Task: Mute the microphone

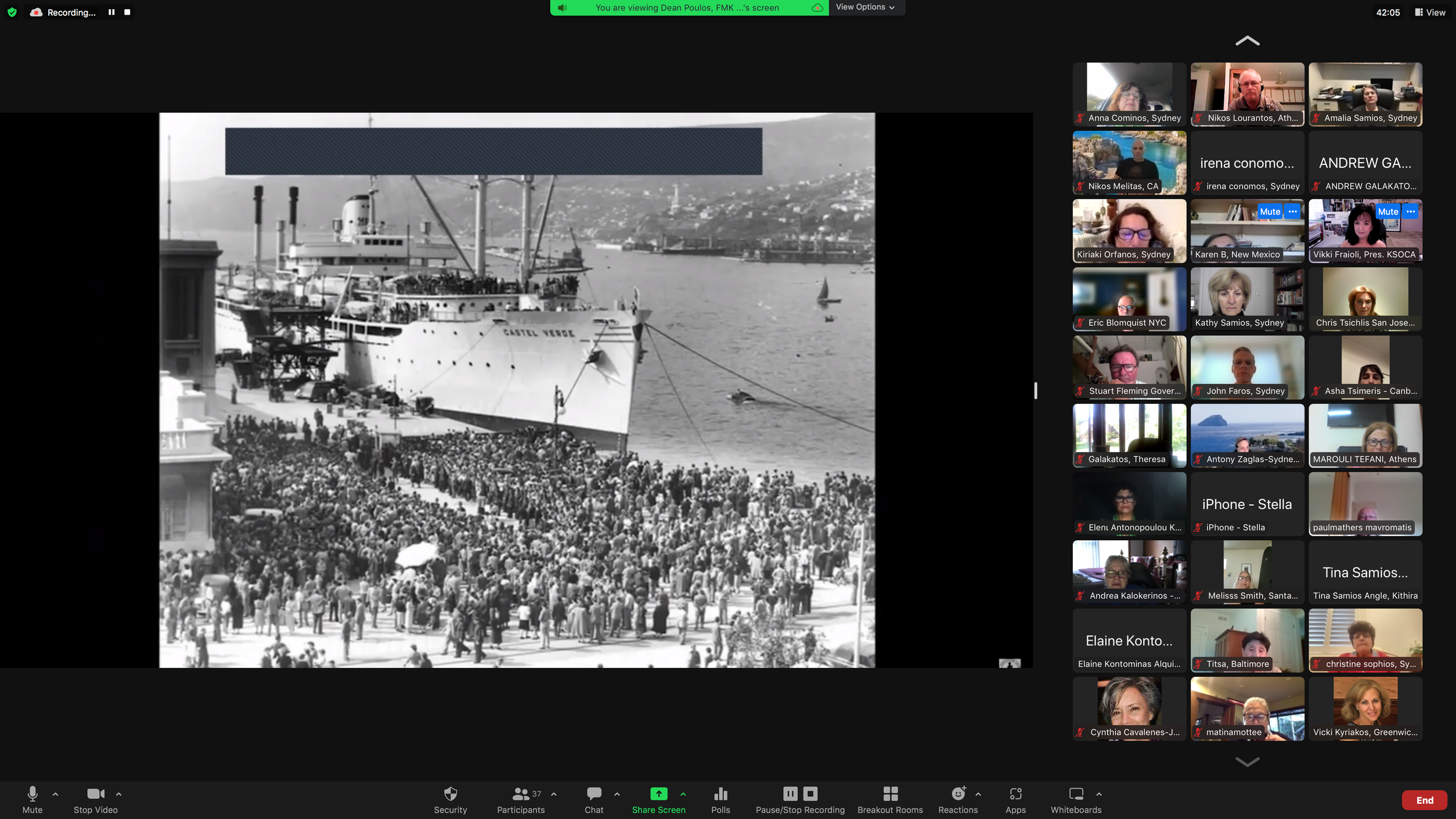Action: click(x=33, y=794)
